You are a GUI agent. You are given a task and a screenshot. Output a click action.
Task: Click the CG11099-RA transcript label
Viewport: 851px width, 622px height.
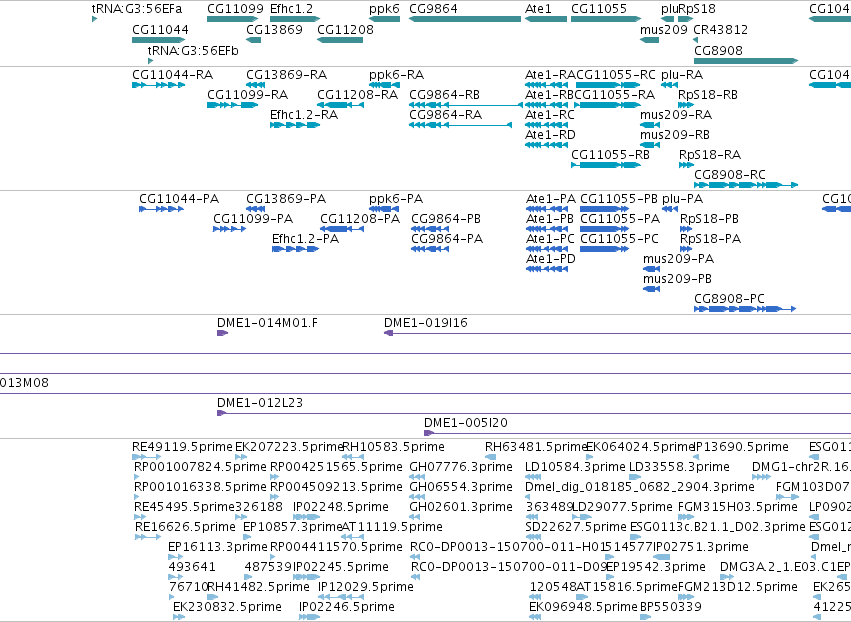coord(247,95)
